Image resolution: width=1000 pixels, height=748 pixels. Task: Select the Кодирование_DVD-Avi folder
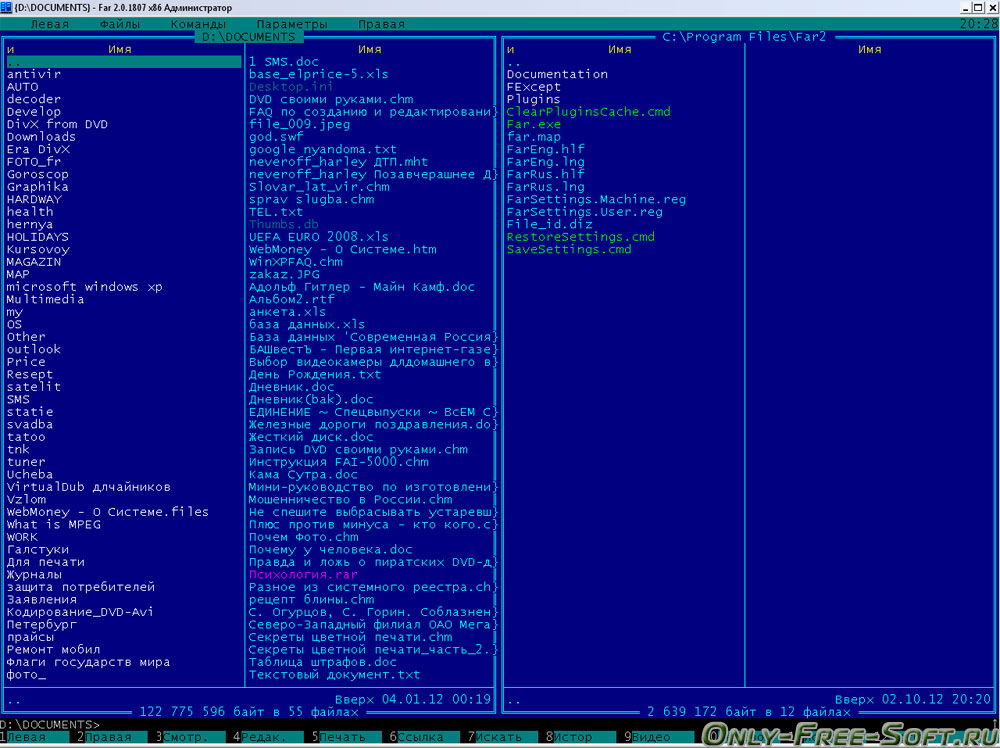coord(80,612)
